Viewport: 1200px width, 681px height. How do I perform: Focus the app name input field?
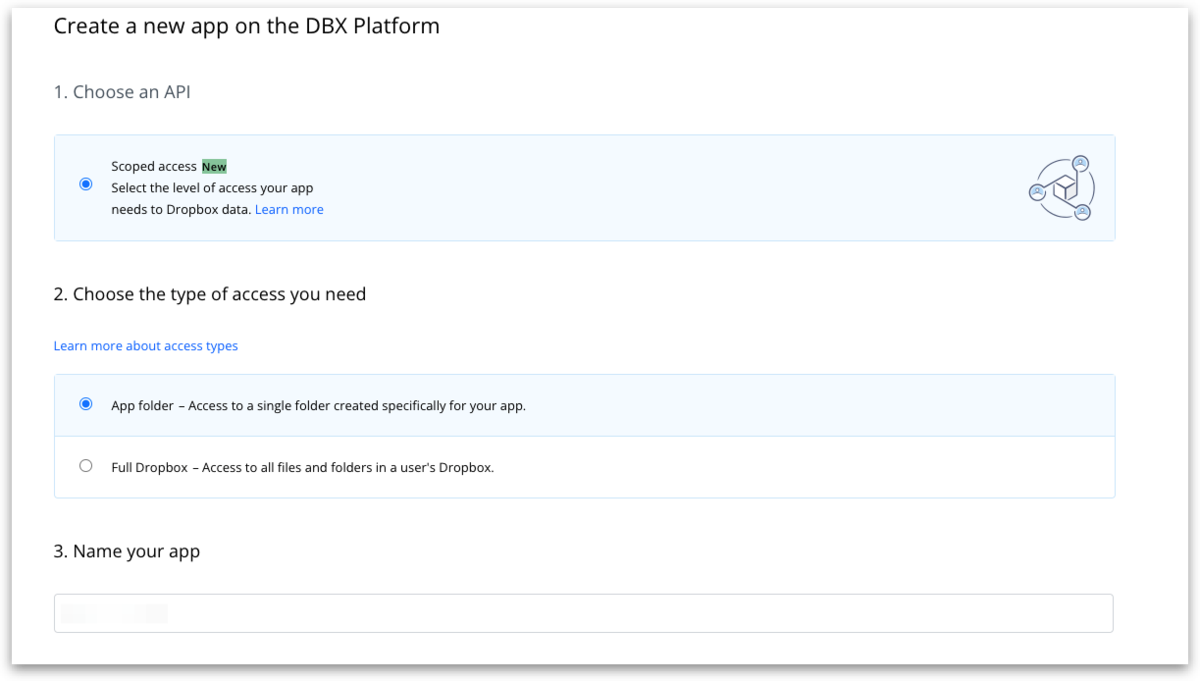click(583, 613)
